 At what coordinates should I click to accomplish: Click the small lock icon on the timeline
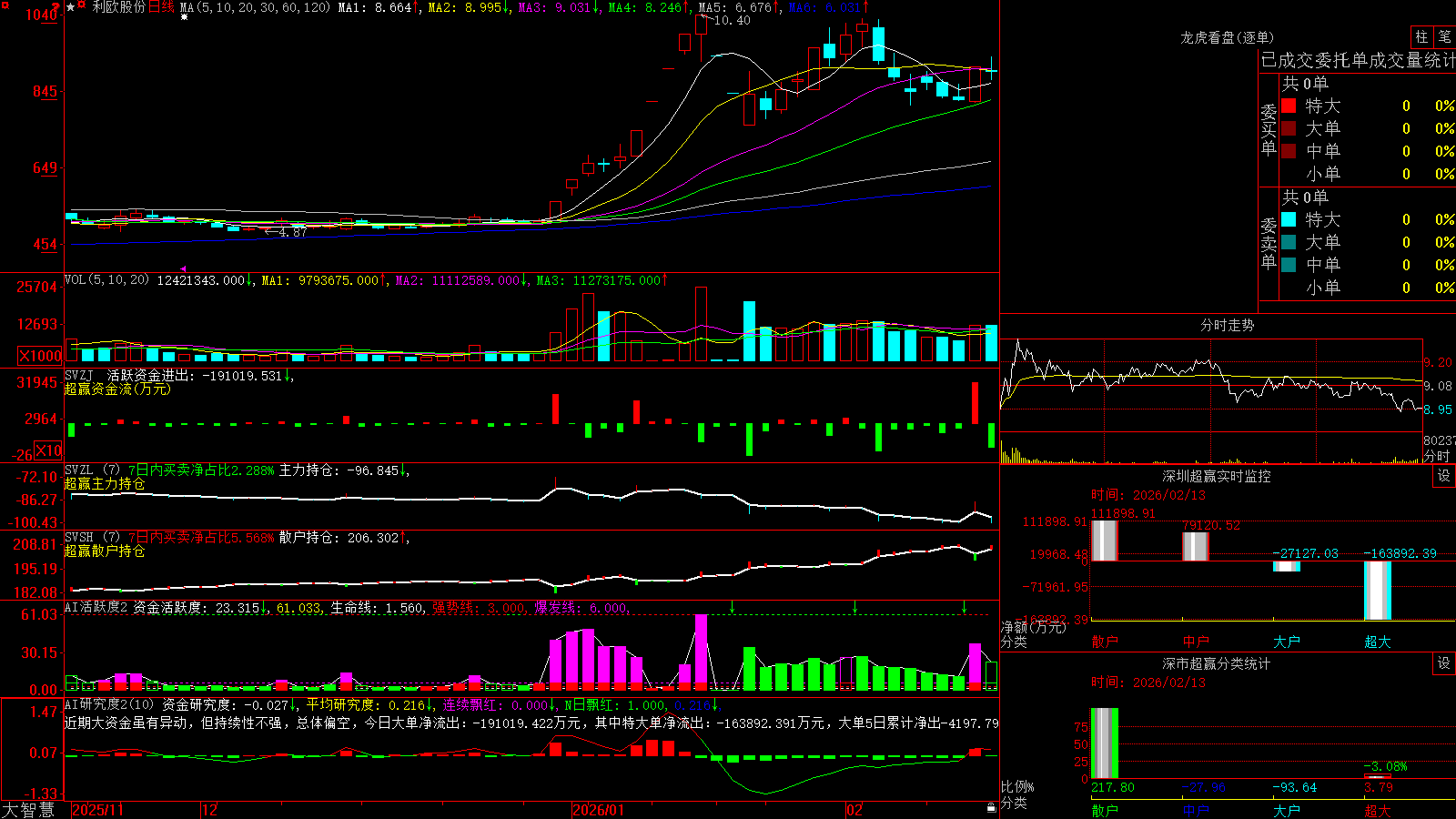[x=992, y=808]
